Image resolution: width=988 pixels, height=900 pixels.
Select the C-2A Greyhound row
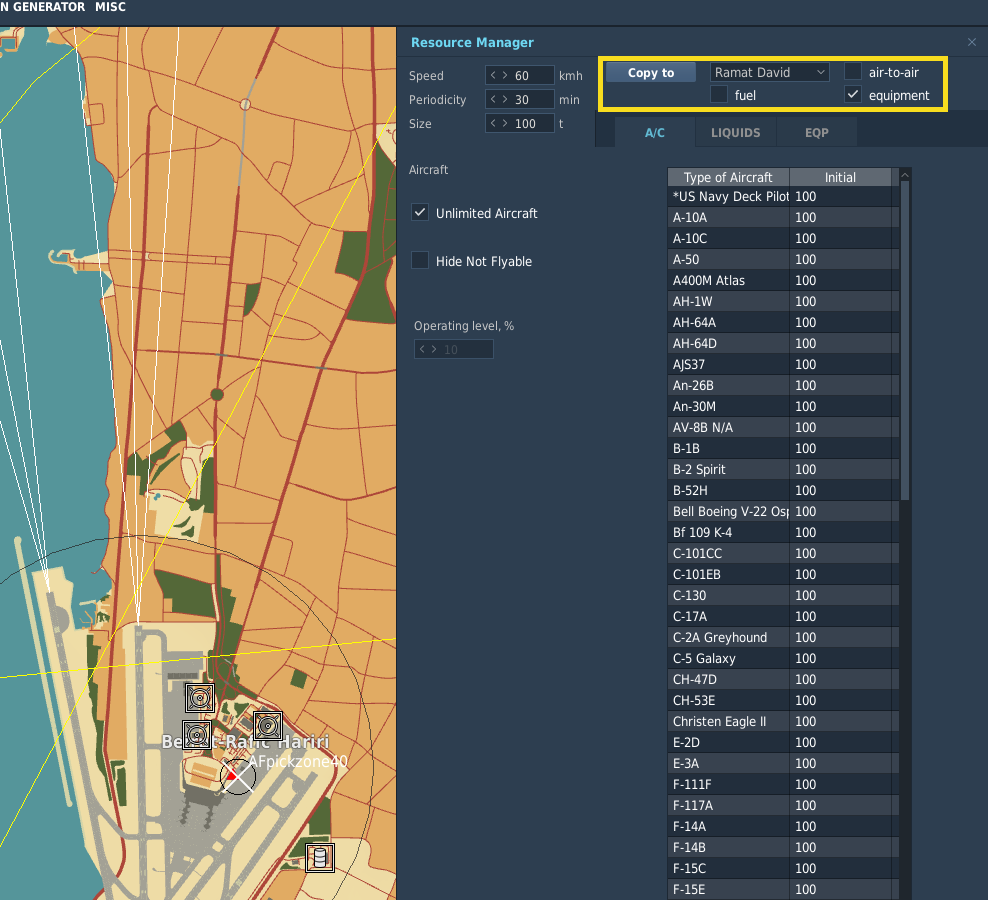click(x=783, y=637)
